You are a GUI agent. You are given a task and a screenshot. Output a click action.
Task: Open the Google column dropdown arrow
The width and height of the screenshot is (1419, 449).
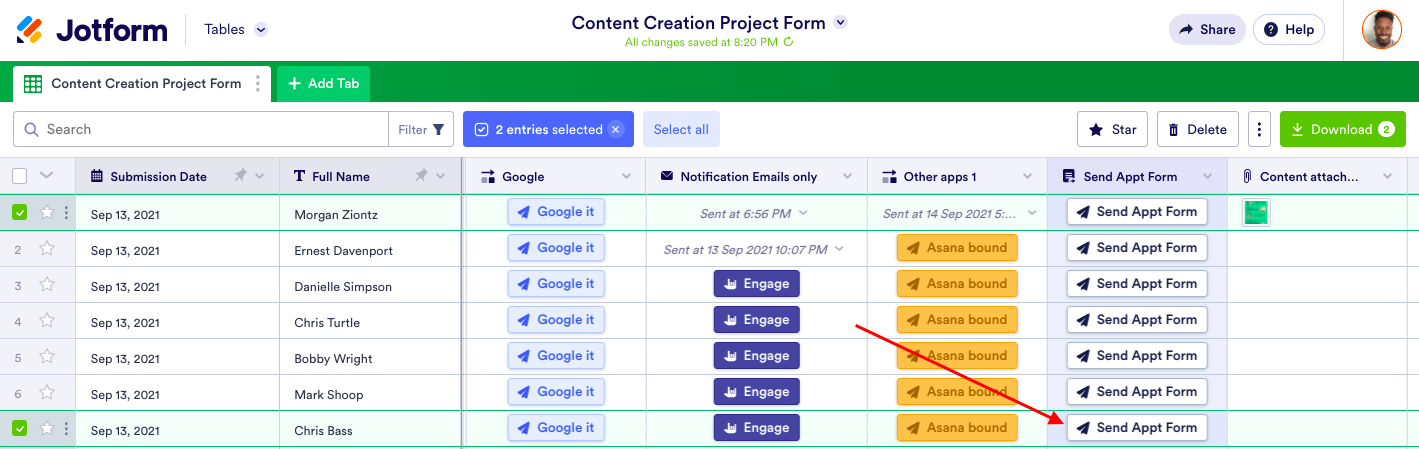pos(627,177)
